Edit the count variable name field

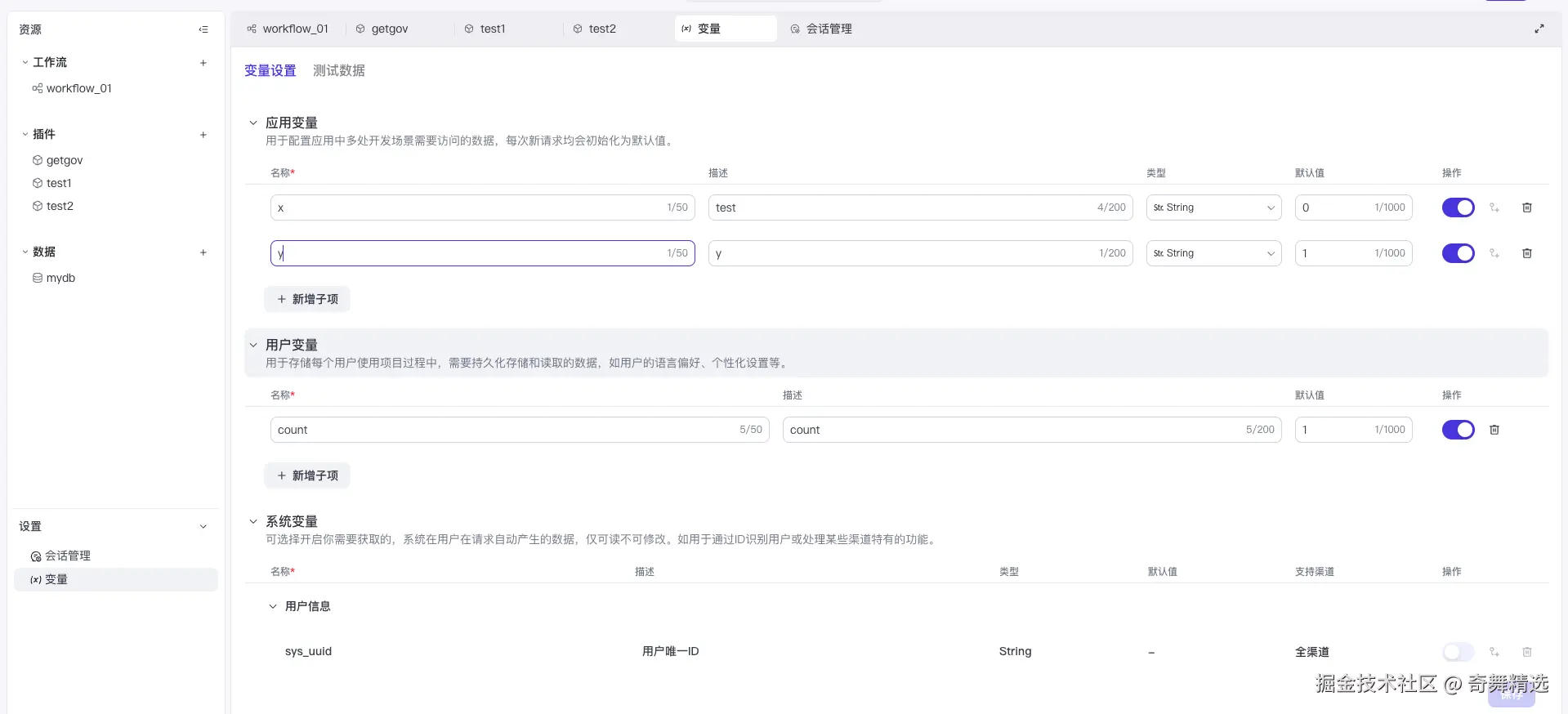tap(520, 430)
